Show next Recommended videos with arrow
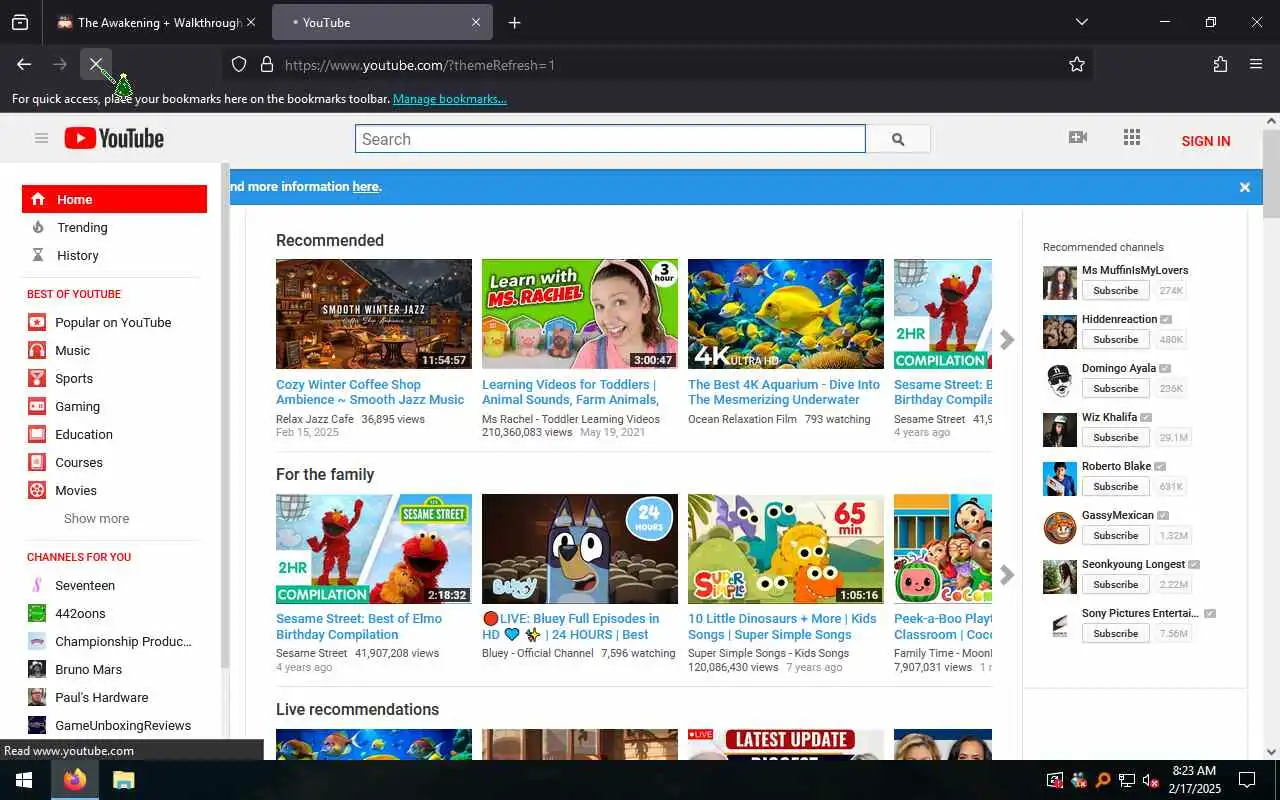This screenshot has width=1280, height=800. click(x=1007, y=340)
